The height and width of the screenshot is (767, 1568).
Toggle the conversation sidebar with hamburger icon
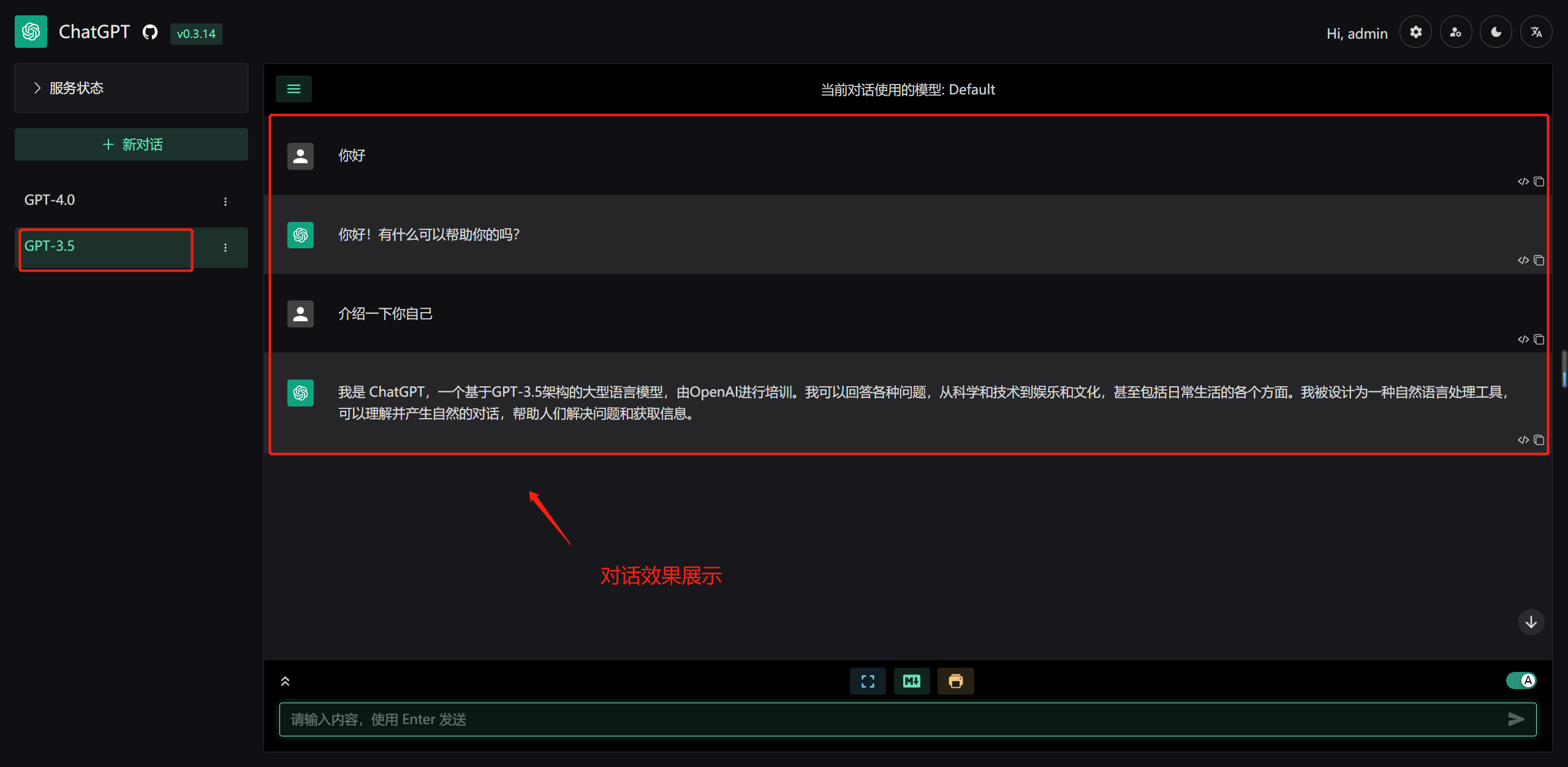click(x=294, y=89)
